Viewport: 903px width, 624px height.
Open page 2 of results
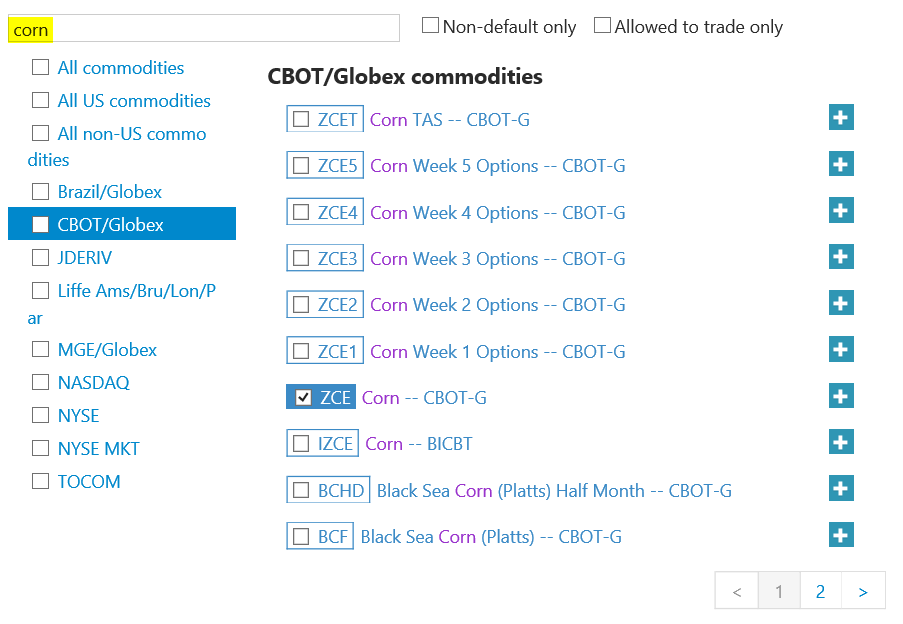coord(820,591)
